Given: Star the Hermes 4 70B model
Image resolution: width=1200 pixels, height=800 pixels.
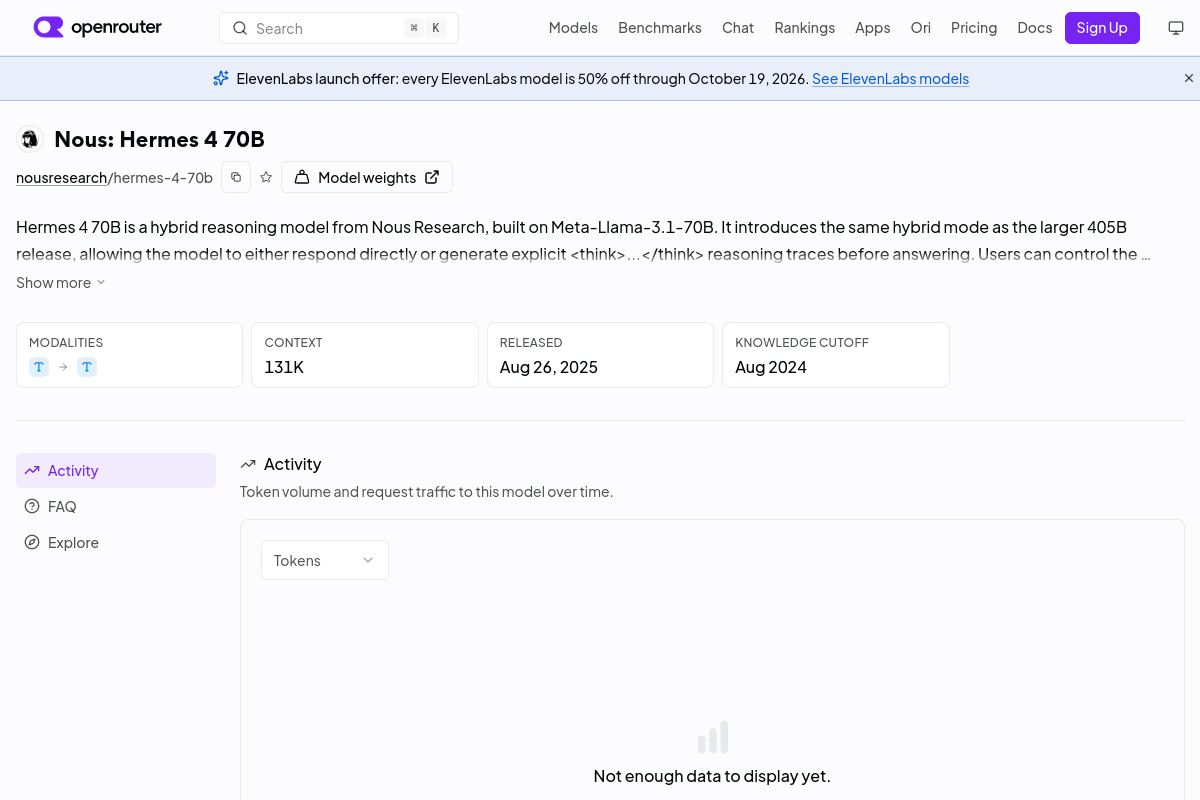Looking at the screenshot, I should (266, 177).
